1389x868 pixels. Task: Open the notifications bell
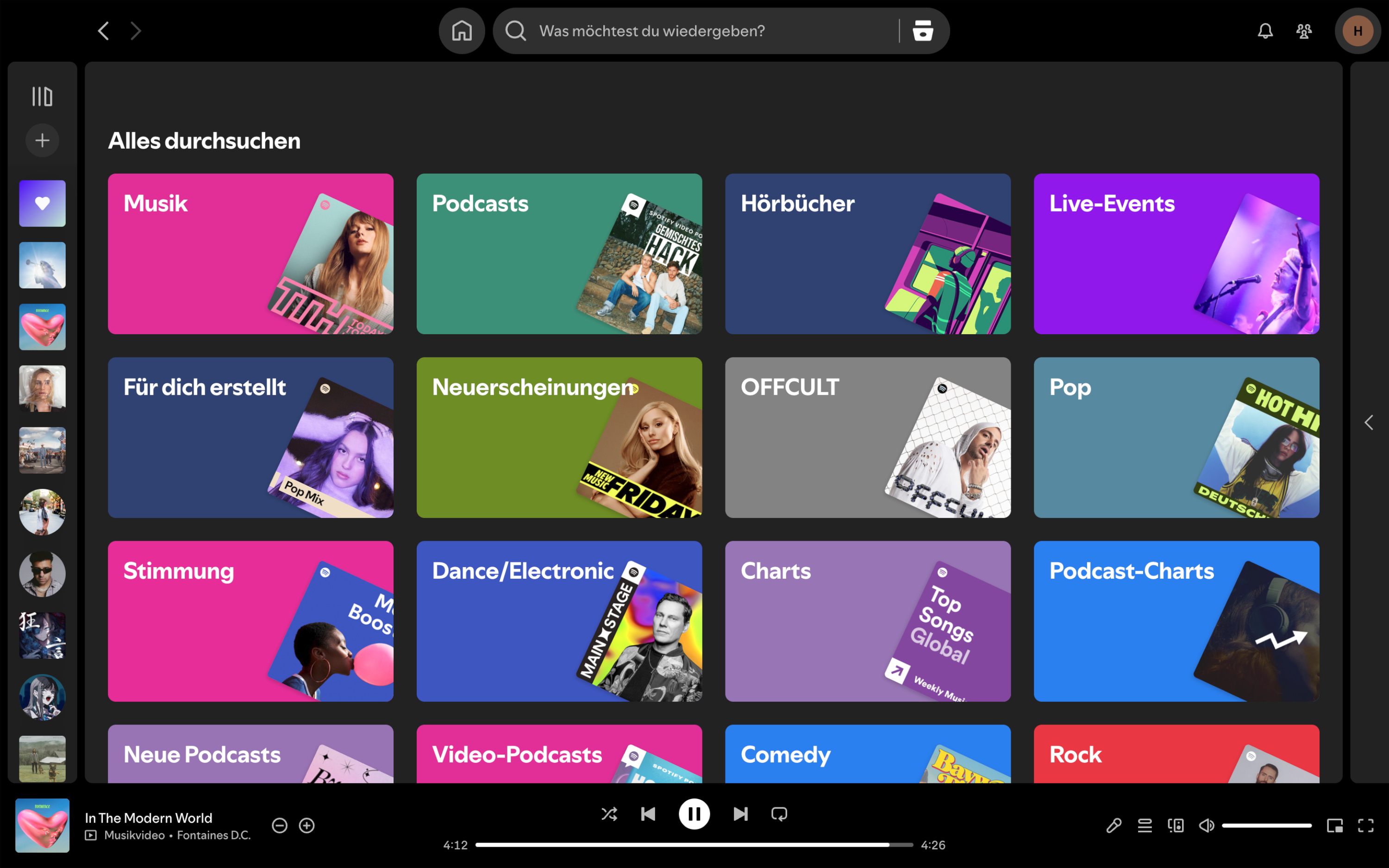(x=1265, y=31)
